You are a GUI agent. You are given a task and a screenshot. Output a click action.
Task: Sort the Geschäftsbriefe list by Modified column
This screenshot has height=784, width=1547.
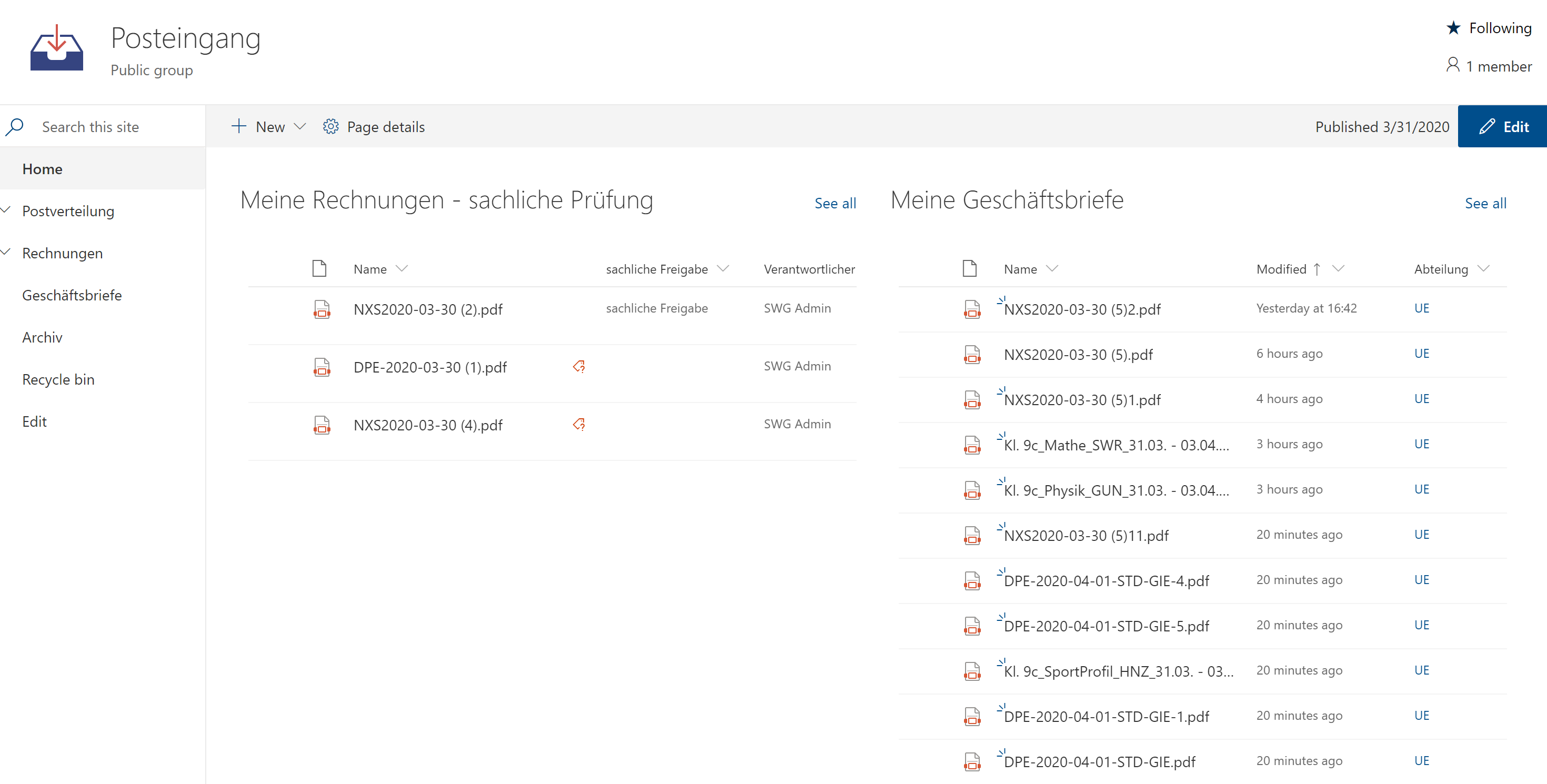point(1281,269)
